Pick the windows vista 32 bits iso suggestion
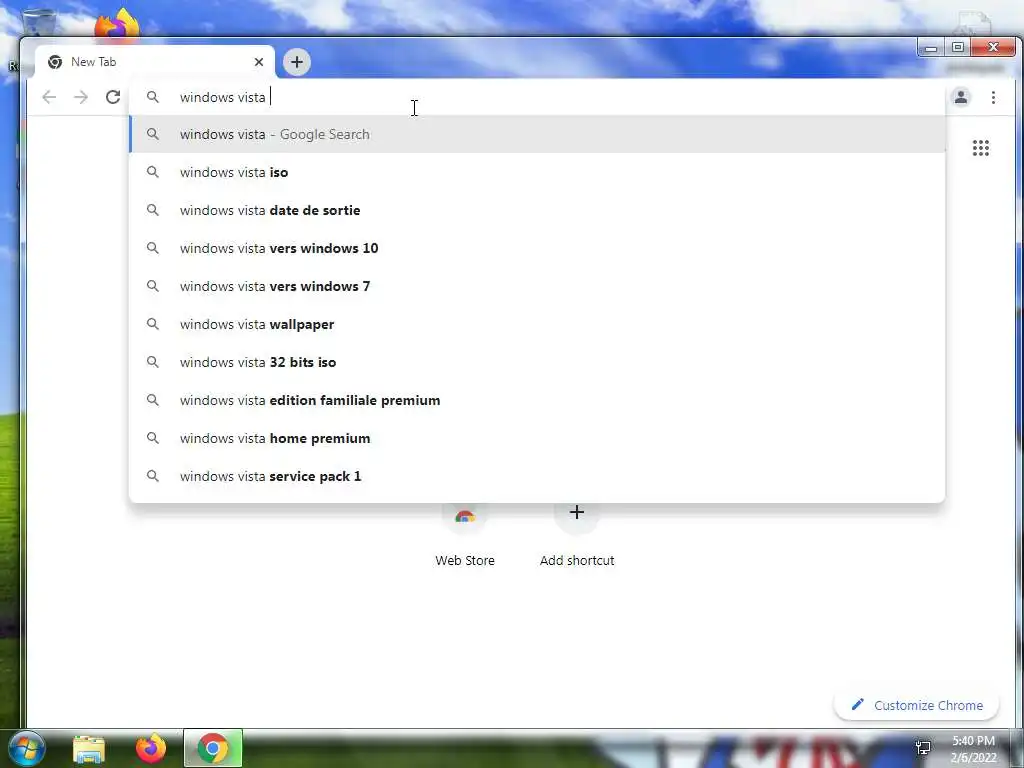 tap(537, 362)
